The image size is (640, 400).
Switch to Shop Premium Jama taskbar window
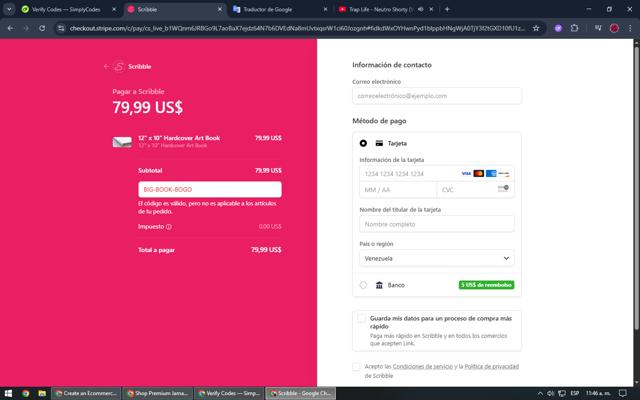(x=158, y=393)
